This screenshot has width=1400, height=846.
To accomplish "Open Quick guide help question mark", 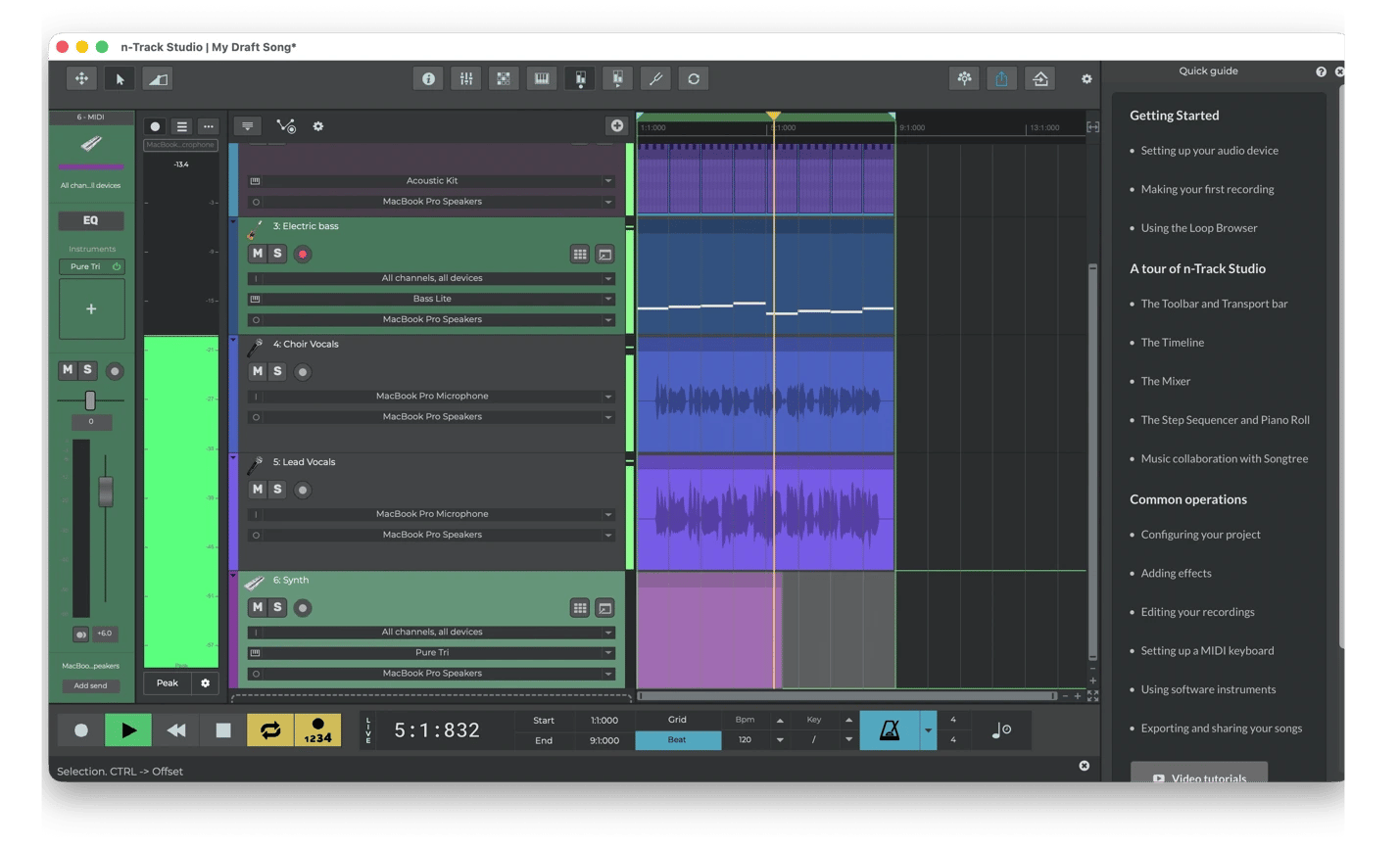I will coord(1321,71).
